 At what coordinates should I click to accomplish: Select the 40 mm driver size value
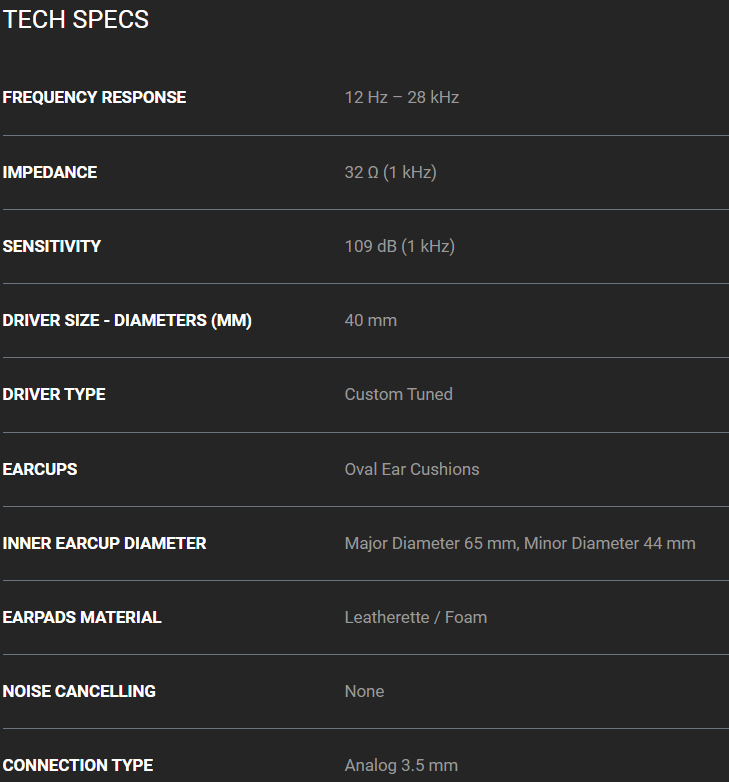(x=371, y=320)
